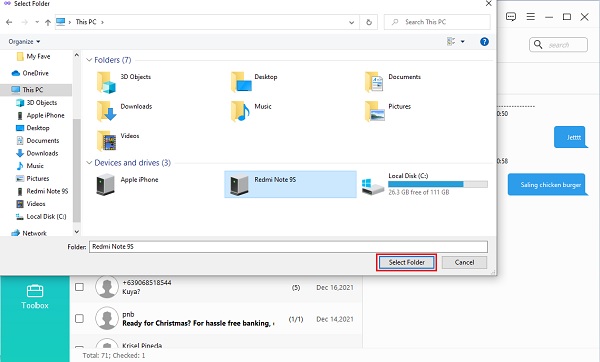
Task: Go up one folder level
Action: coord(48,22)
